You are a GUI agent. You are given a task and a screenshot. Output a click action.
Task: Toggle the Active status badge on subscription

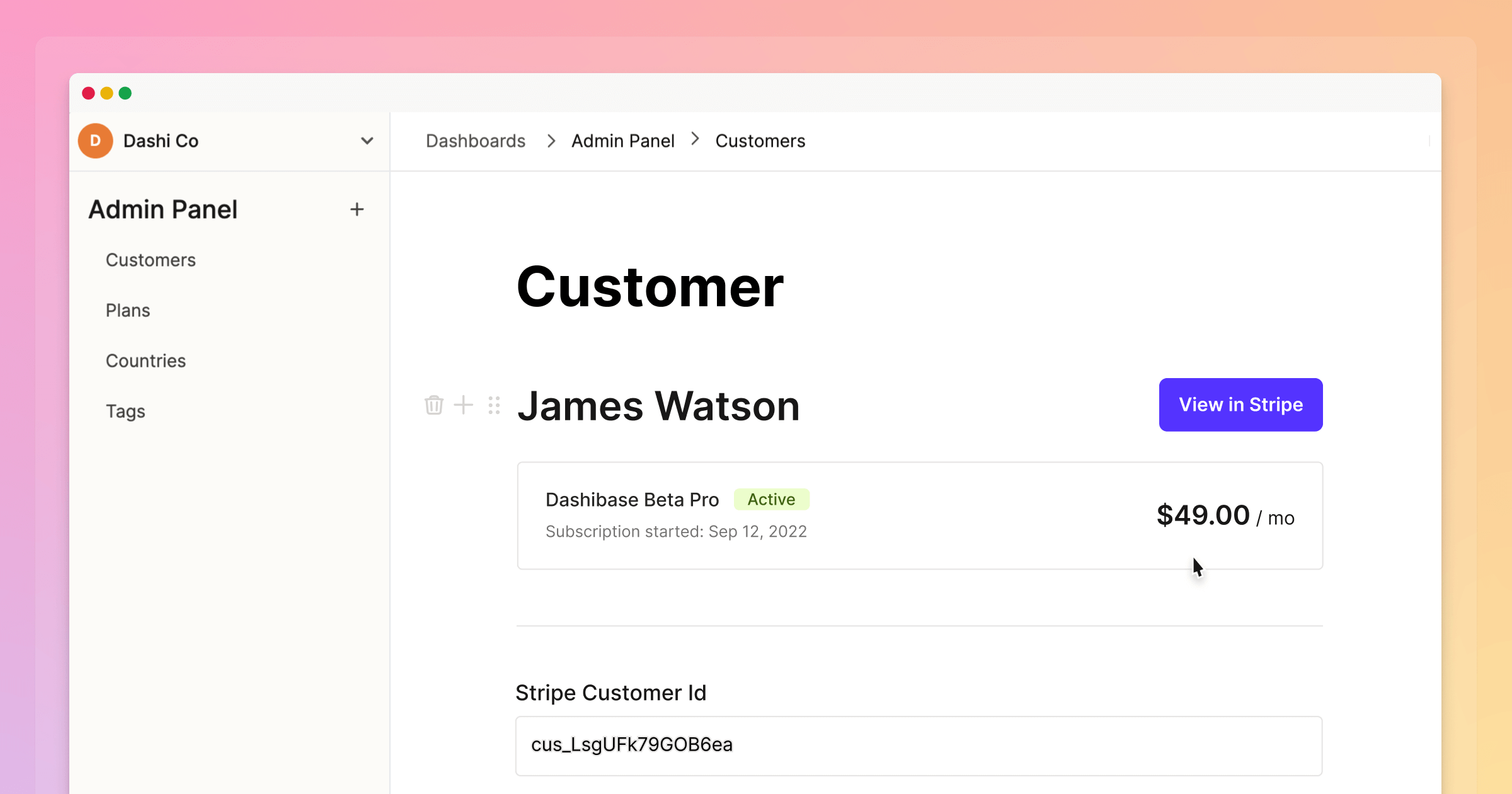point(771,498)
